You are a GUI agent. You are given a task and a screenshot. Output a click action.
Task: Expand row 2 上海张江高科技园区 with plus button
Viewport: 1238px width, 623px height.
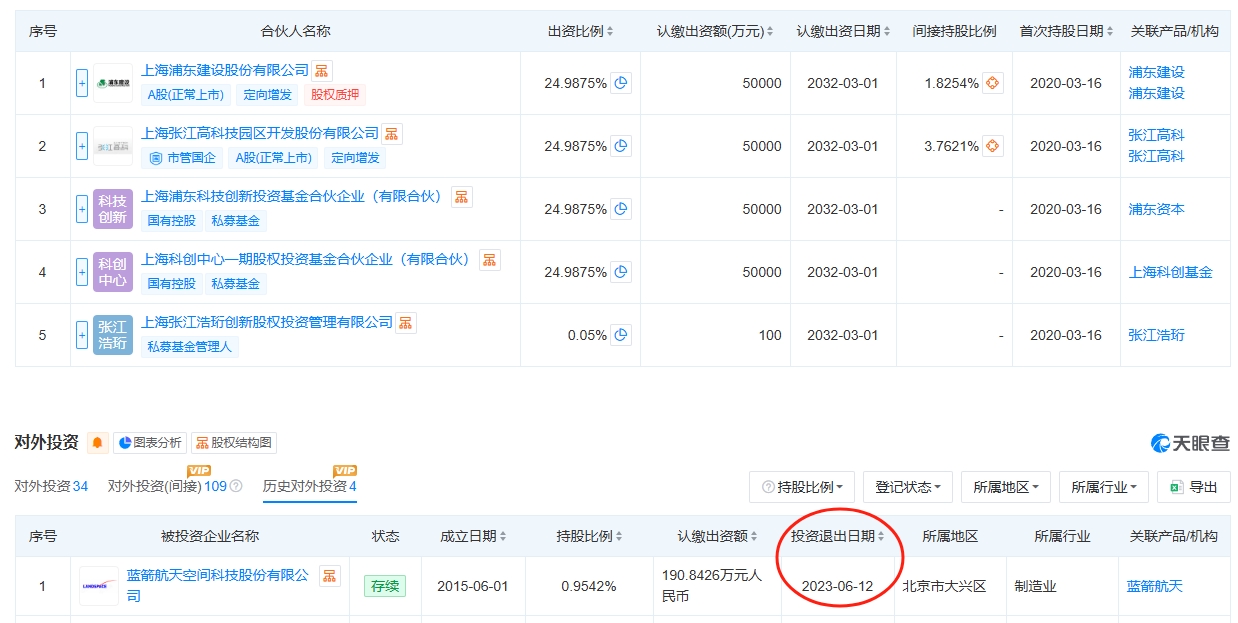pyautogui.click(x=82, y=146)
